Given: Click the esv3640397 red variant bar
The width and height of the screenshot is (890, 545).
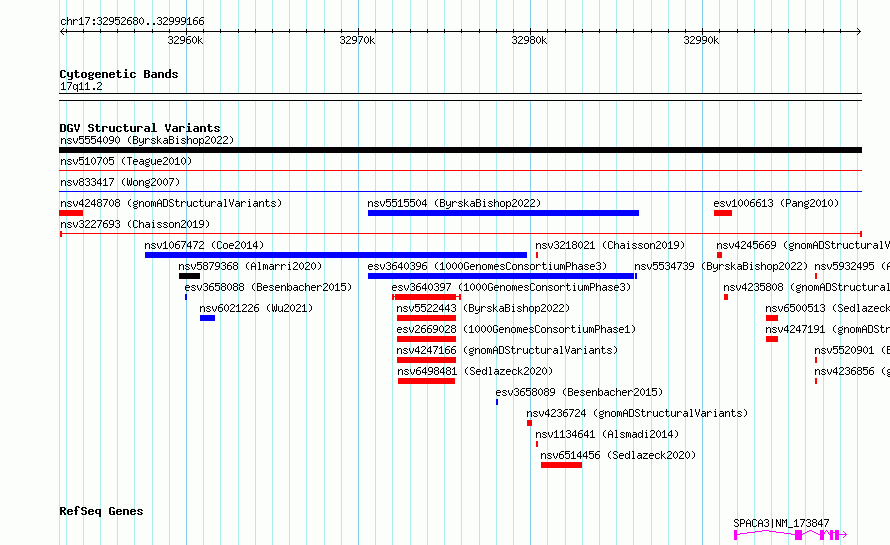Looking at the screenshot, I should tap(426, 297).
